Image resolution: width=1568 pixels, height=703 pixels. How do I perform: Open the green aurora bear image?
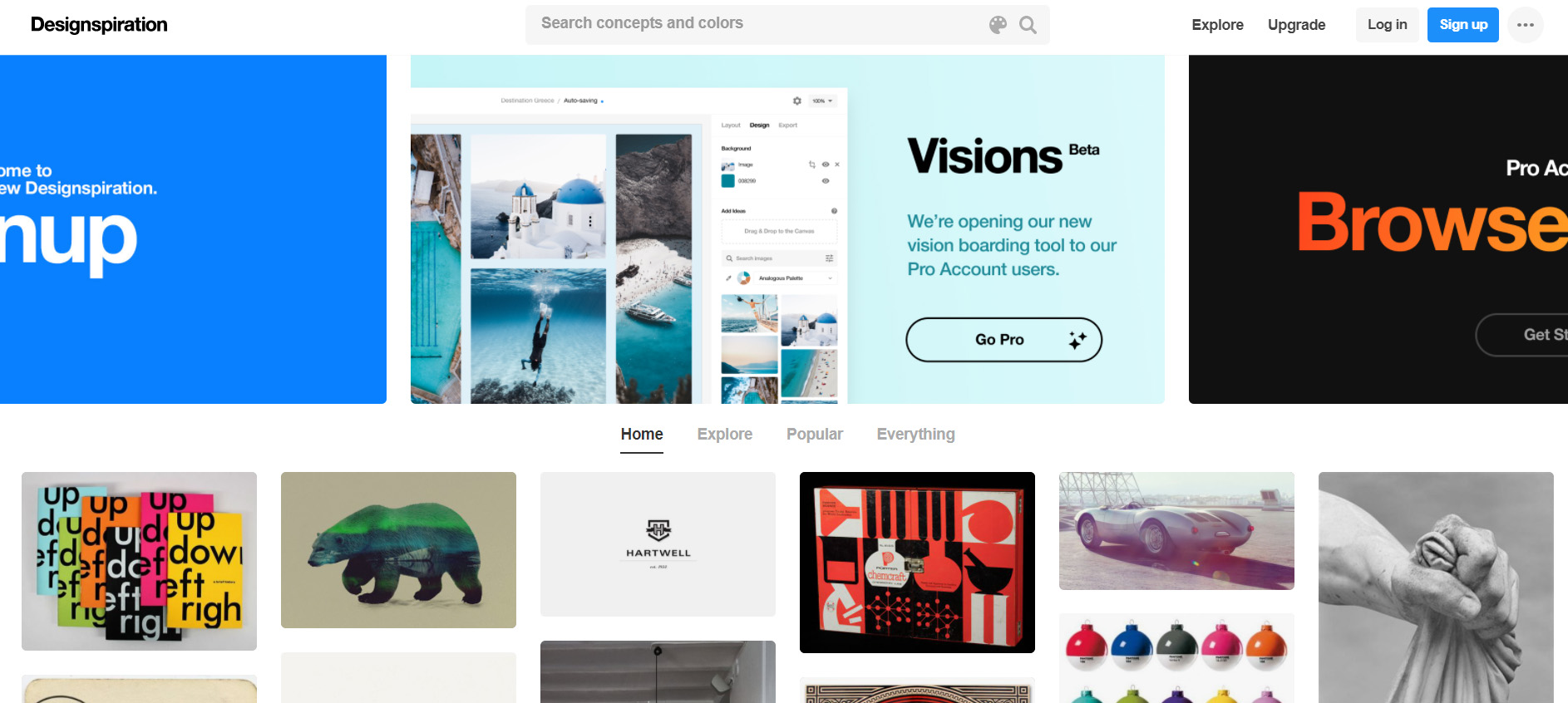click(x=398, y=550)
